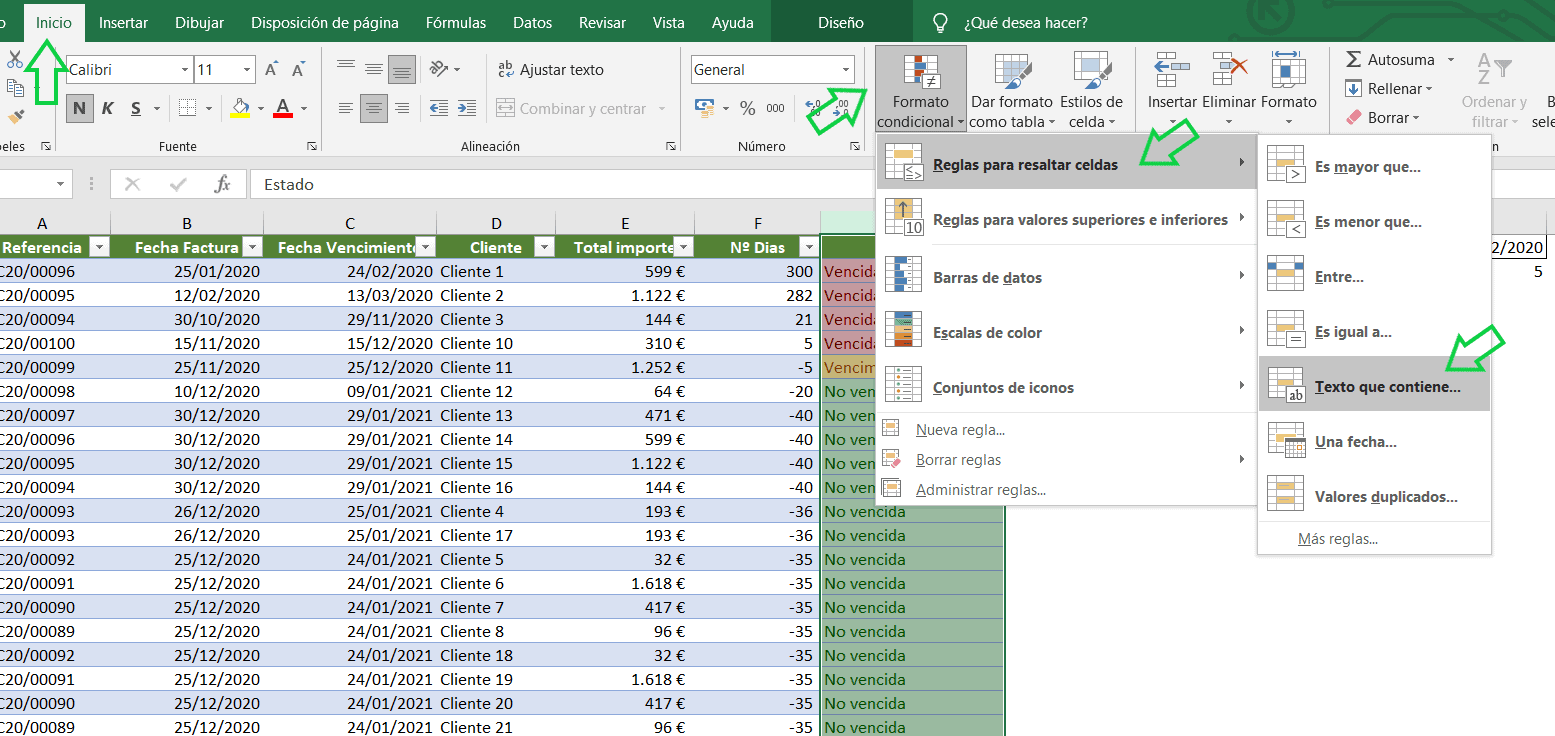The image size is (1555, 736).
Task: Switch to the Insertar ribbon tab
Action: pyautogui.click(x=124, y=22)
